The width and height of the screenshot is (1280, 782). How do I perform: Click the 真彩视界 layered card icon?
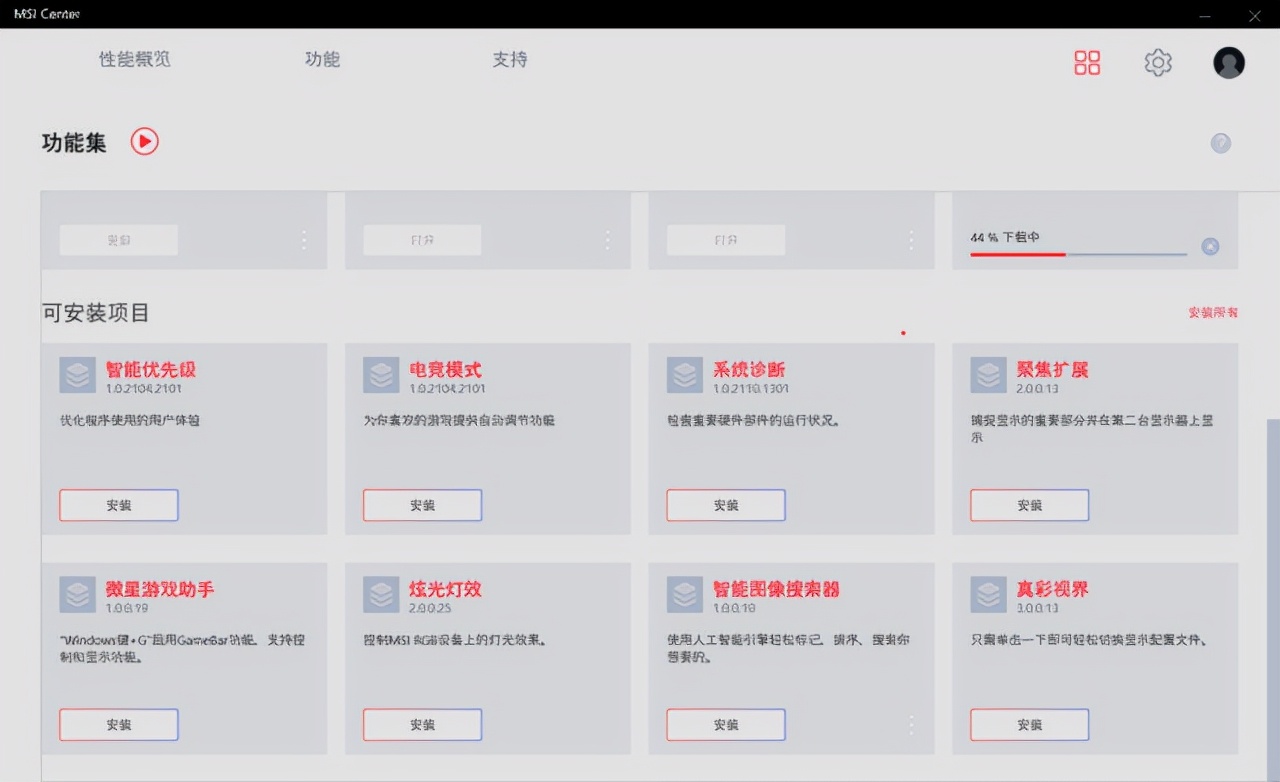(989, 595)
